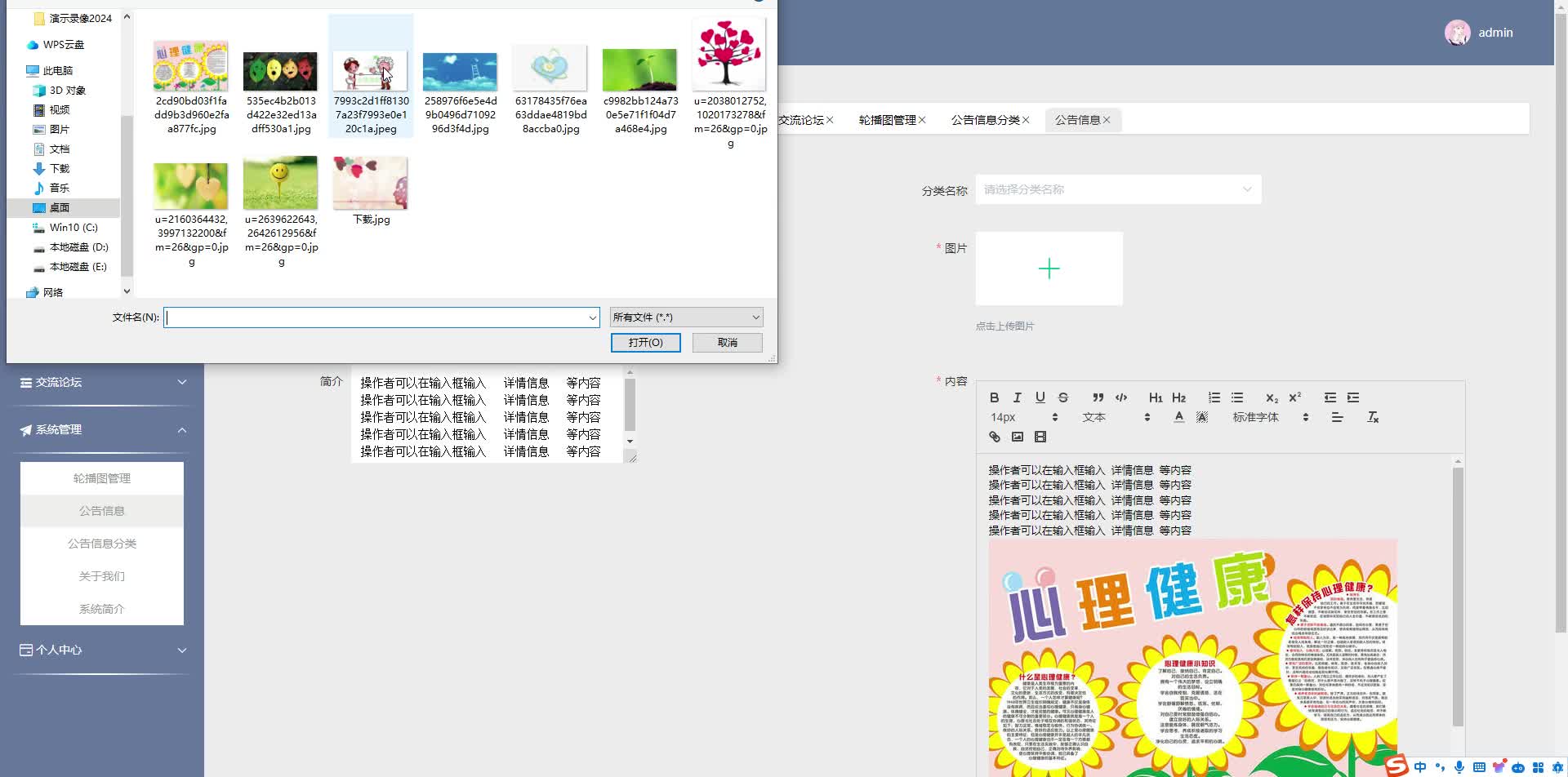Focus the file name input field

pyautogui.click(x=376, y=317)
